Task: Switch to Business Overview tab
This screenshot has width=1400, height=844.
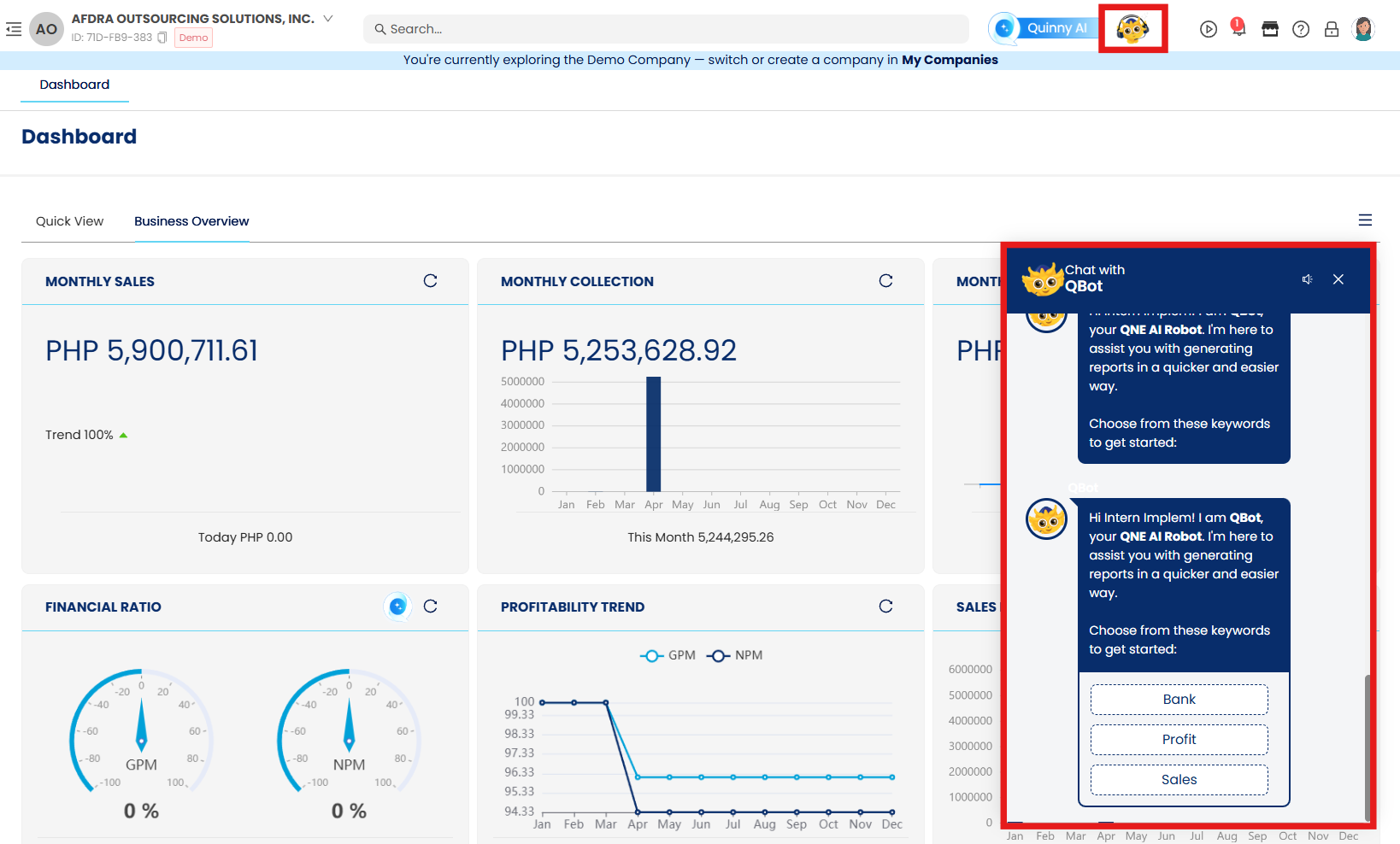Action: tap(191, 221)
